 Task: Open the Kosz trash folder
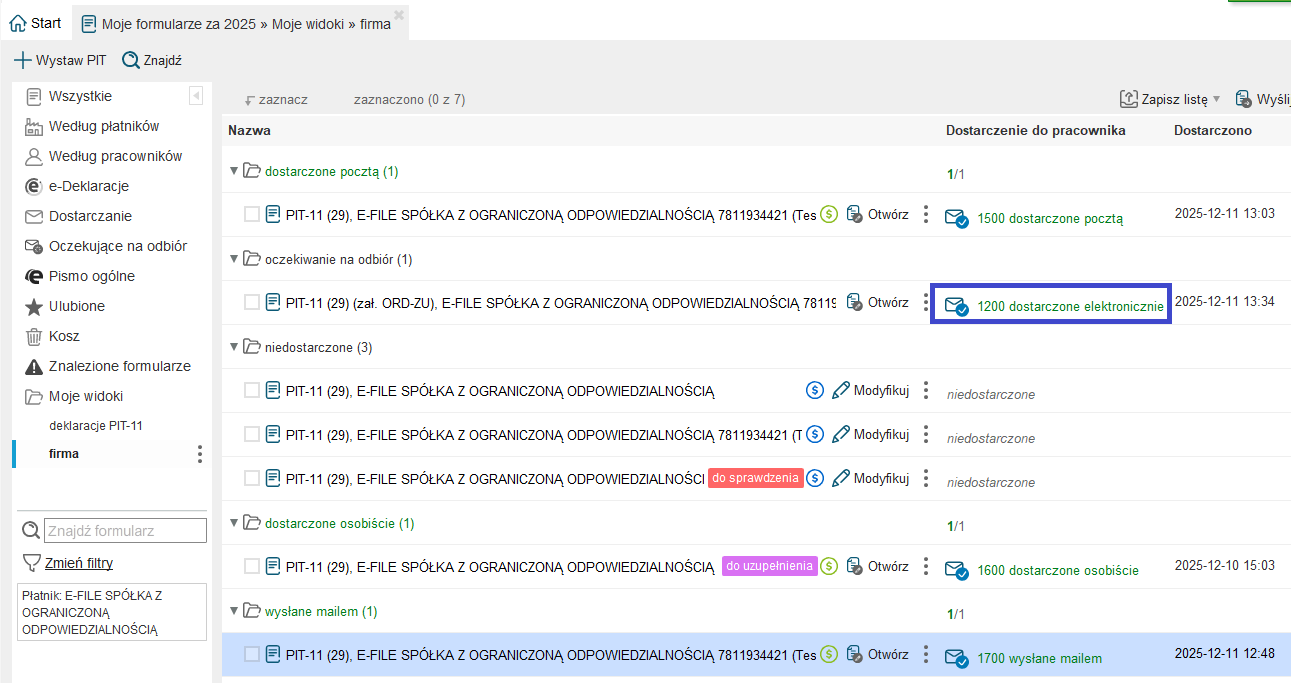pyautogui.click(x=64, y=336)
